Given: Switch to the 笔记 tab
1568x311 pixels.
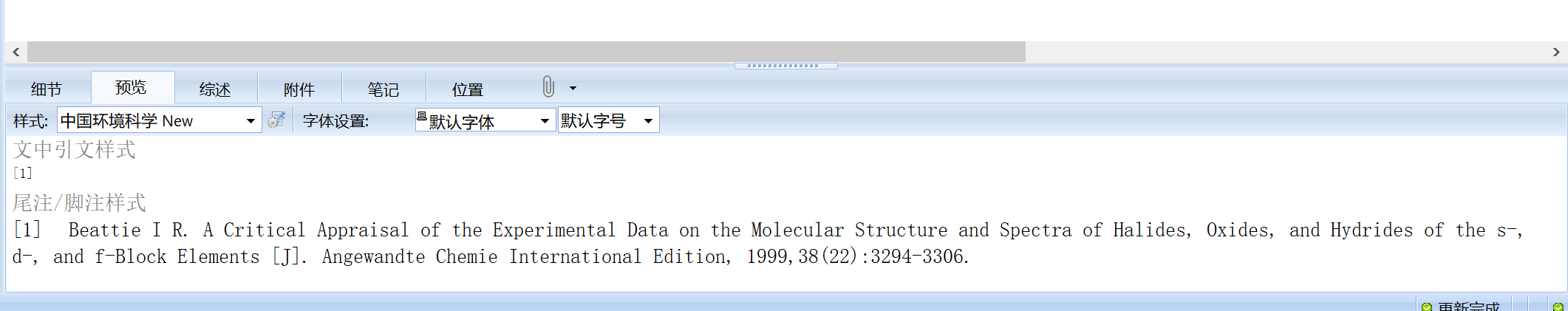Looking at the screenshot, I should [384, 89].
